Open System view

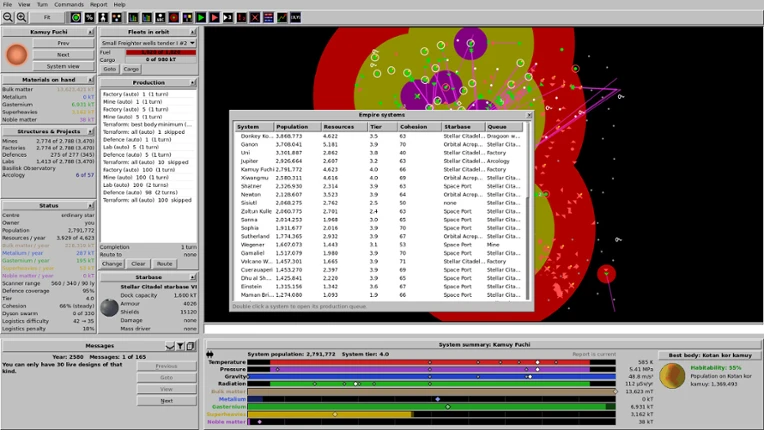tap(63, 66)
